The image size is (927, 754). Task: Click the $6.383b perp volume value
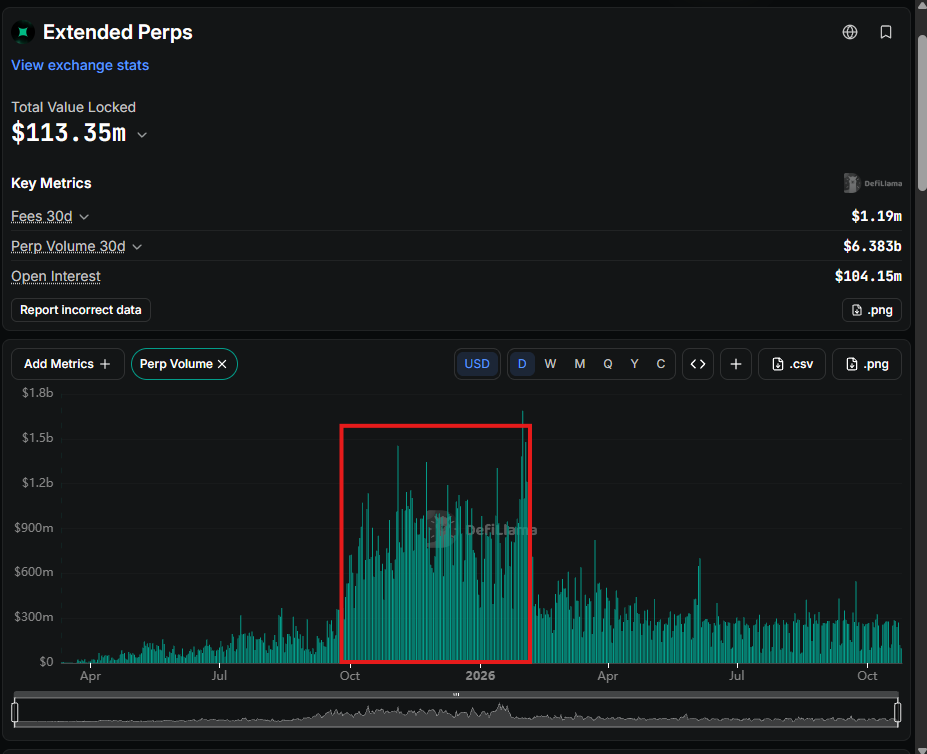pyautogui.click(x=872, y=246)
